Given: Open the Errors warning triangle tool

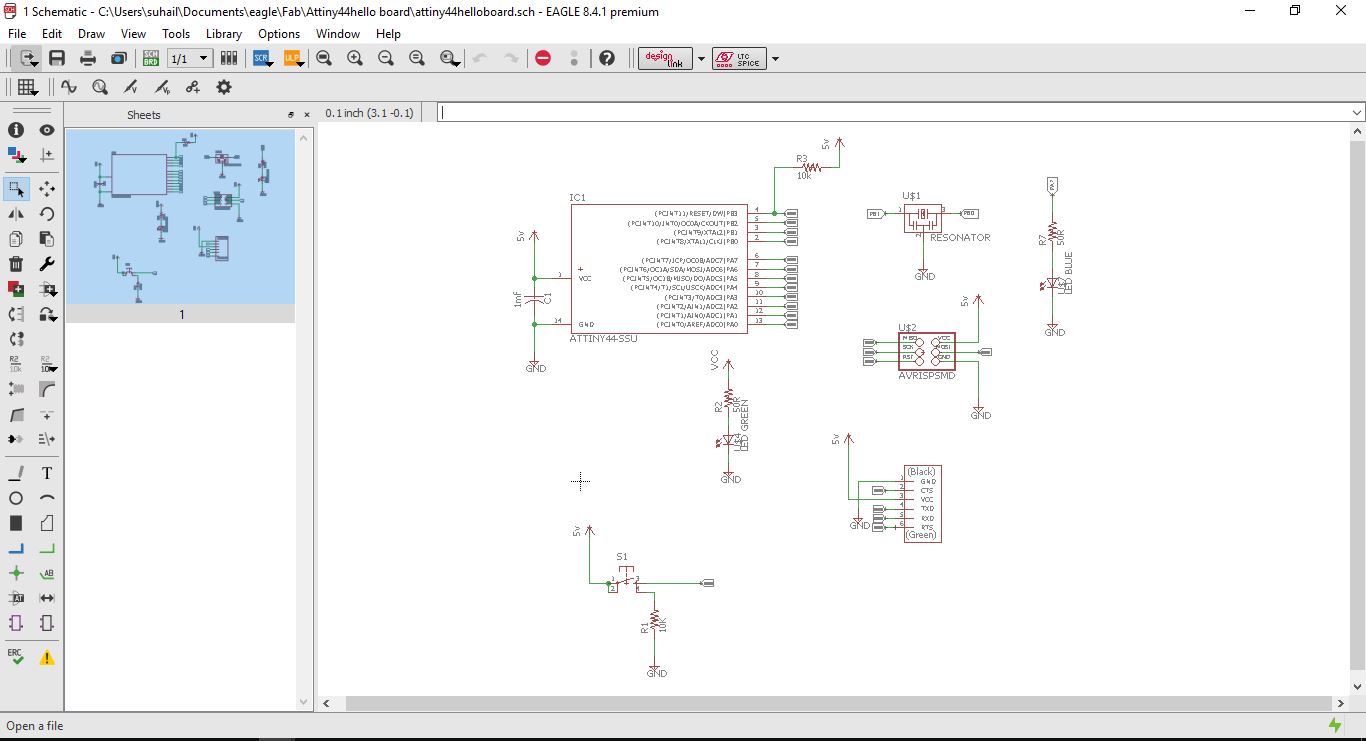Looking at the screenshot, I should point(47,657).
